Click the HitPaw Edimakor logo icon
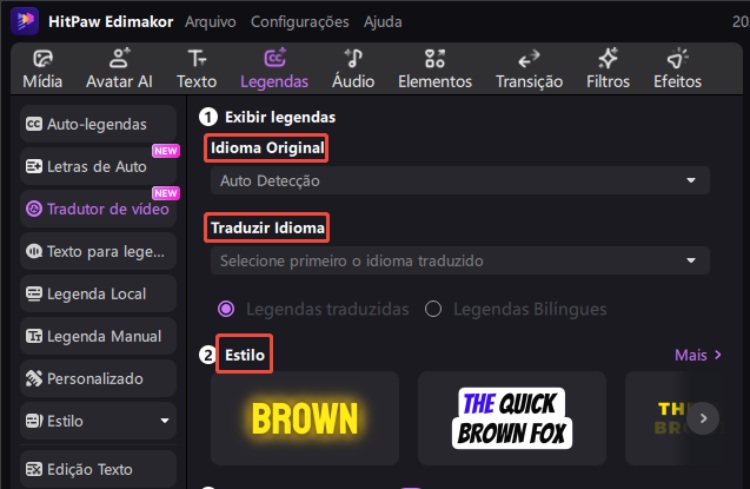Image resolution: width=750 pixels, height=489 pixels. point(25,21)
